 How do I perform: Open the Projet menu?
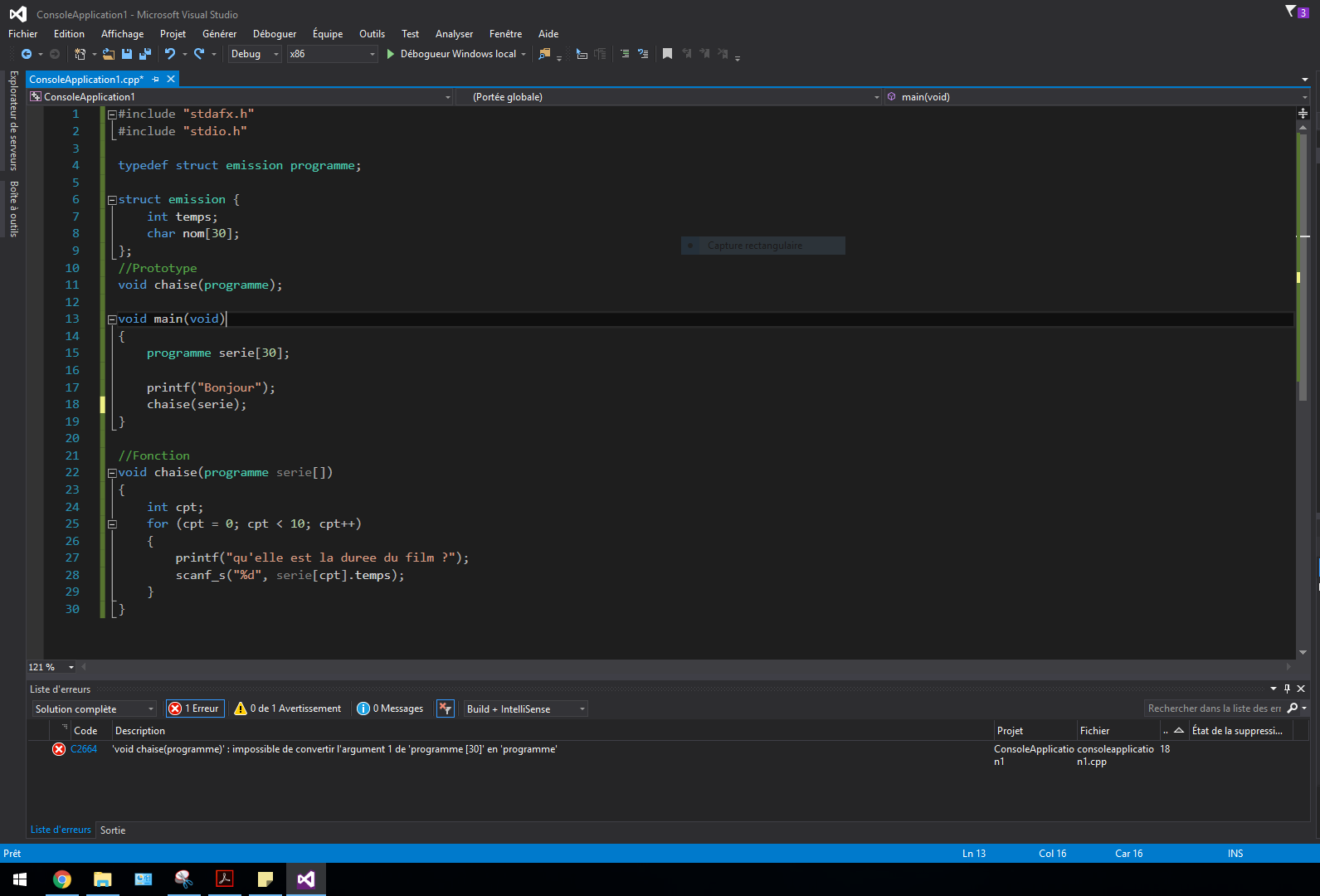pos(173,34)
